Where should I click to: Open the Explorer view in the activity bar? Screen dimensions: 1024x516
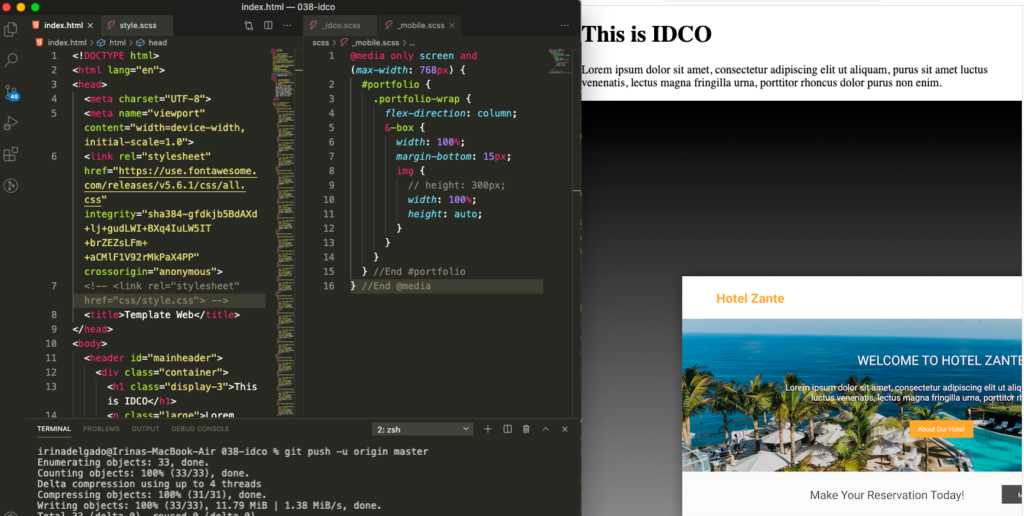(x=10, y=29)
